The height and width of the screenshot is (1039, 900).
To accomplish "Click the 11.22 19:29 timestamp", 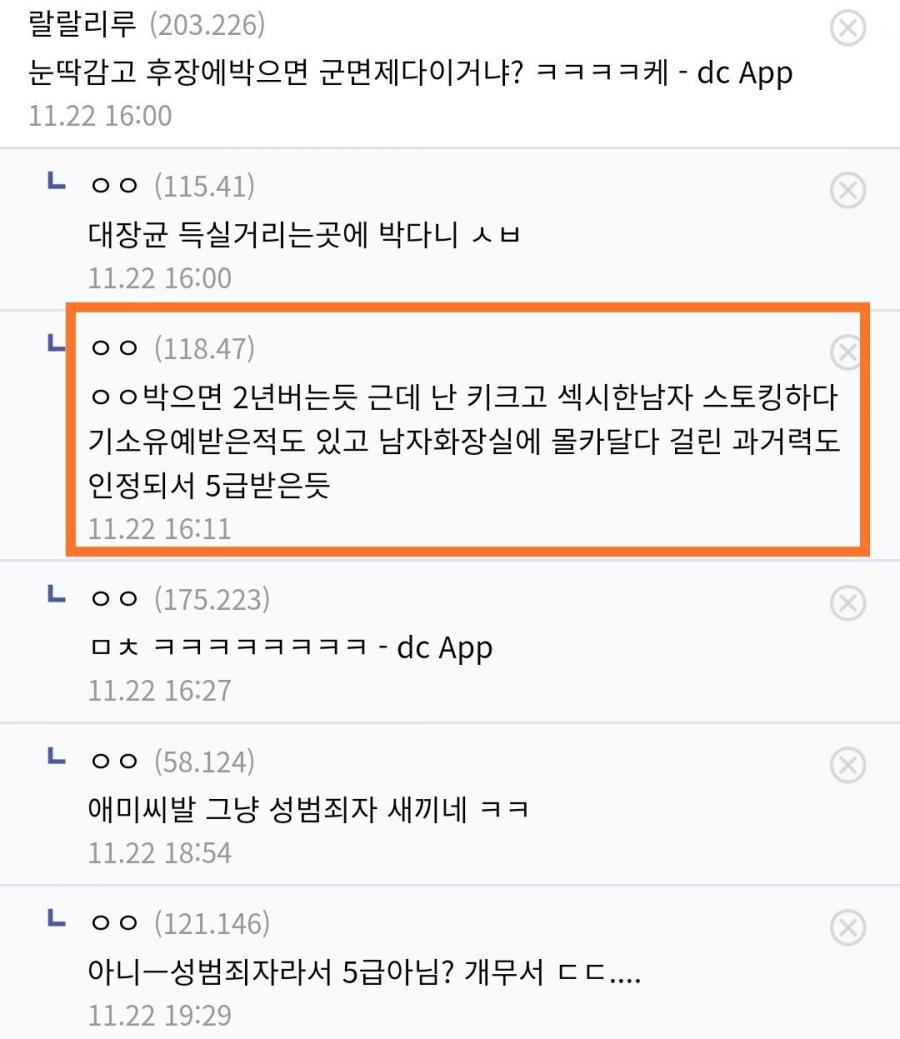I will click(160, 1015).
